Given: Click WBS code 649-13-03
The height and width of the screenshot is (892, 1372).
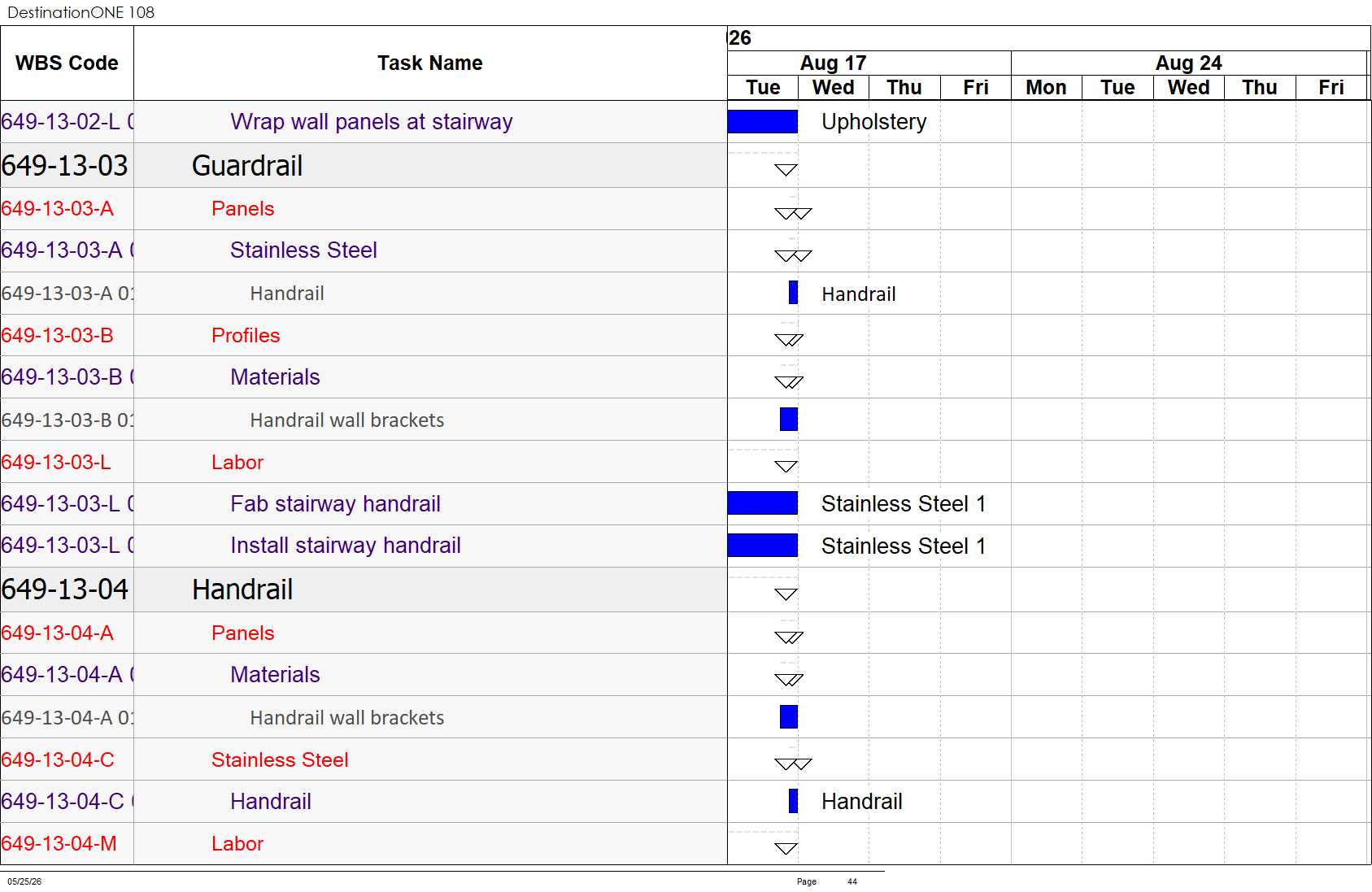Looking at the screenshot, I should tap(65, 166).
